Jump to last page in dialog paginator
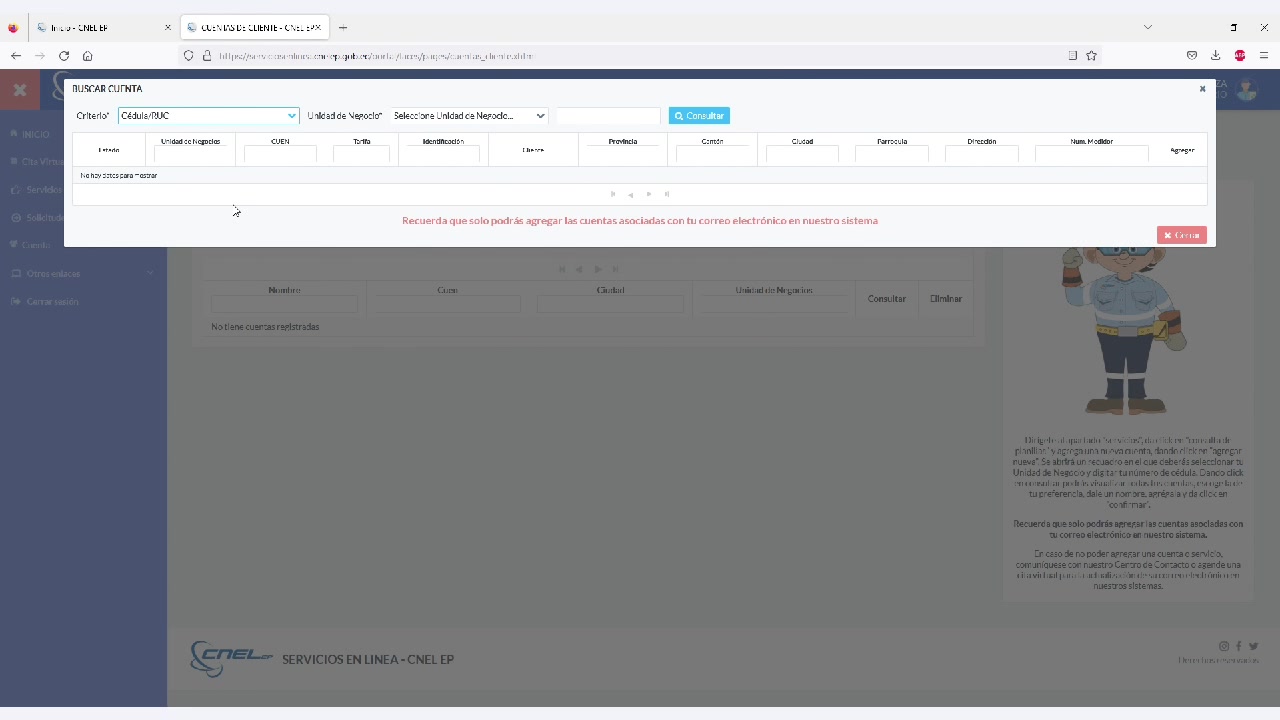1280x720 pixels. click(667, 194)
